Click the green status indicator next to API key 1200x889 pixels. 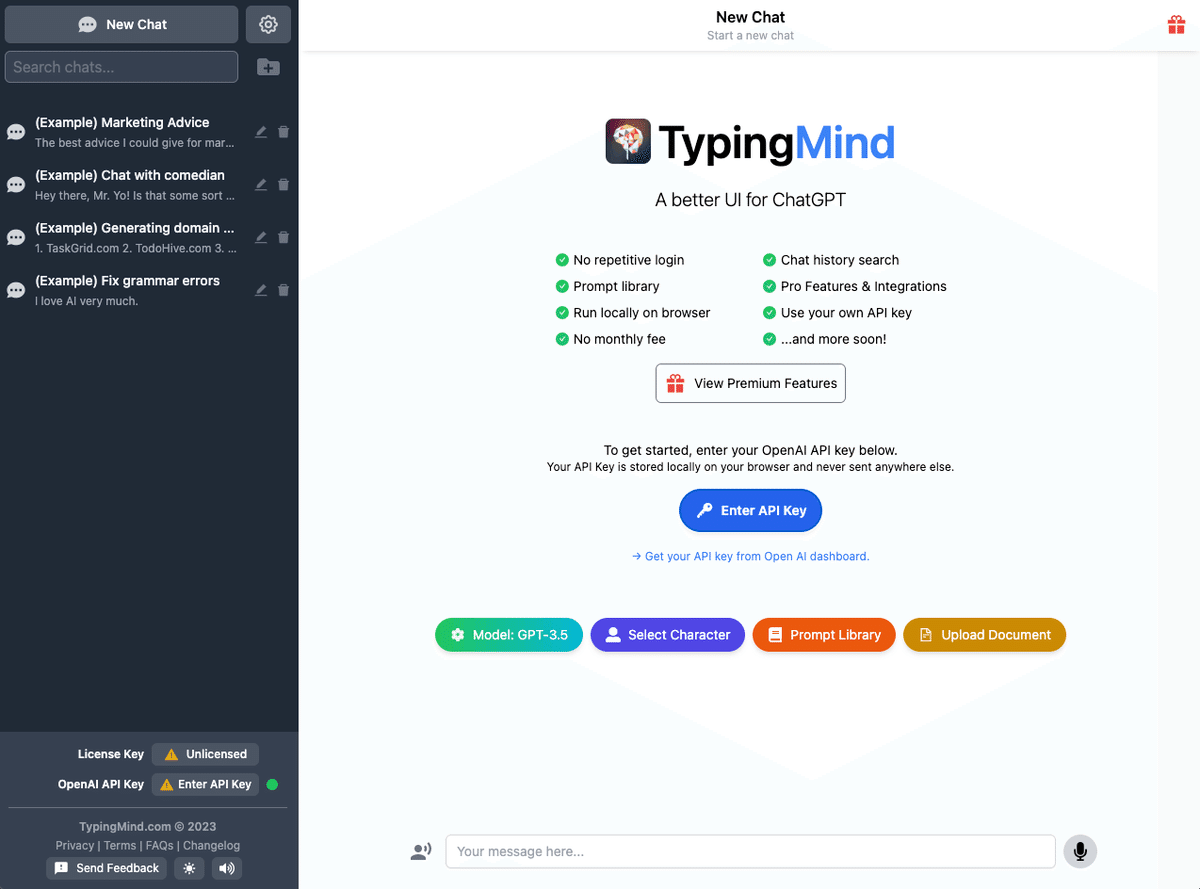pyautogui.click(x=272, y=784)
